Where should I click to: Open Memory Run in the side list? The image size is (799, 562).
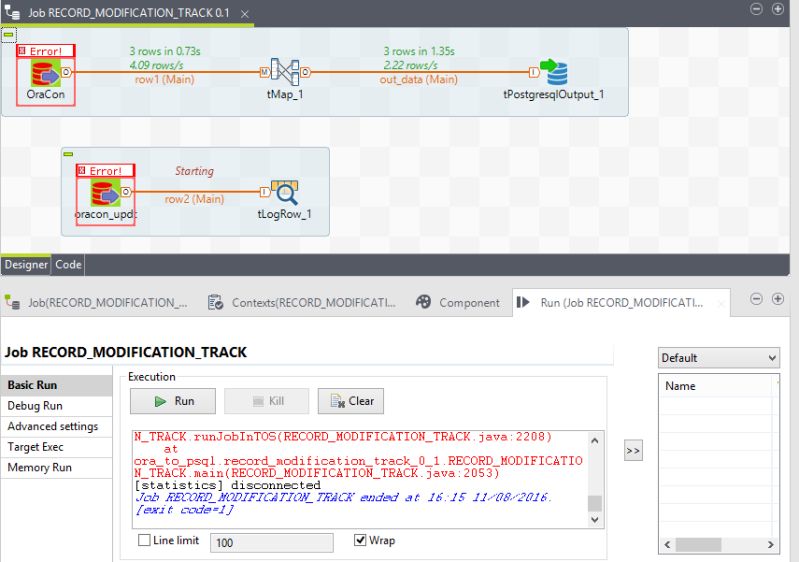point(56,468)
